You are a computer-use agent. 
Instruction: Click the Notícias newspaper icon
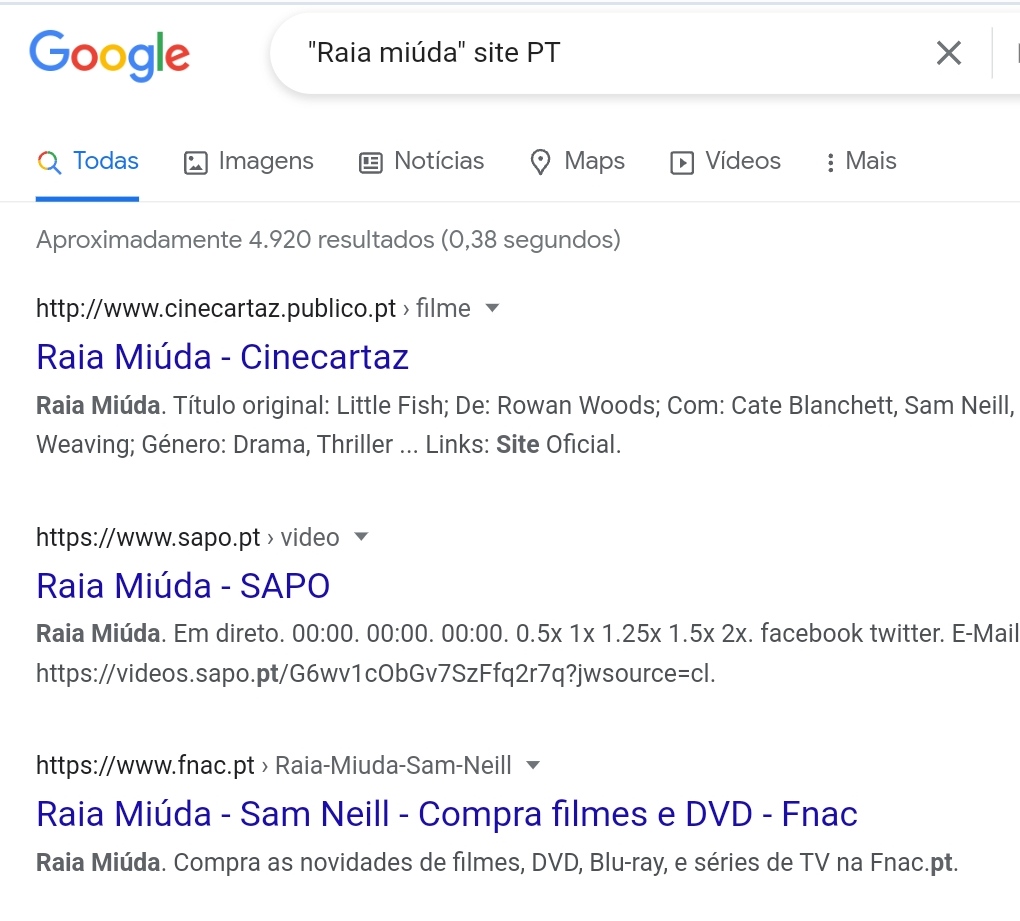[371, 163]
